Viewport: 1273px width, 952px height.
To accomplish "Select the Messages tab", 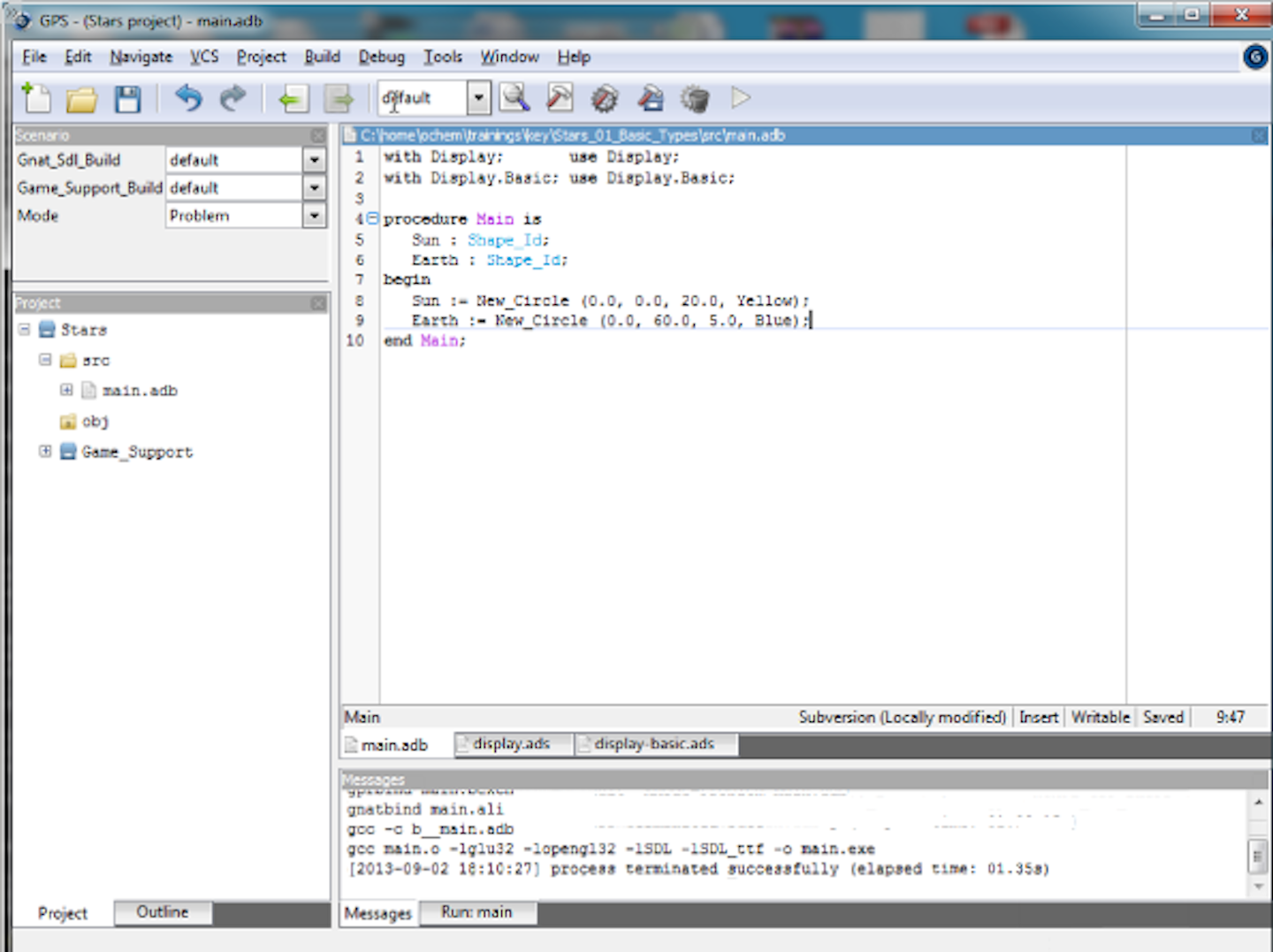I will pos(377,913).
